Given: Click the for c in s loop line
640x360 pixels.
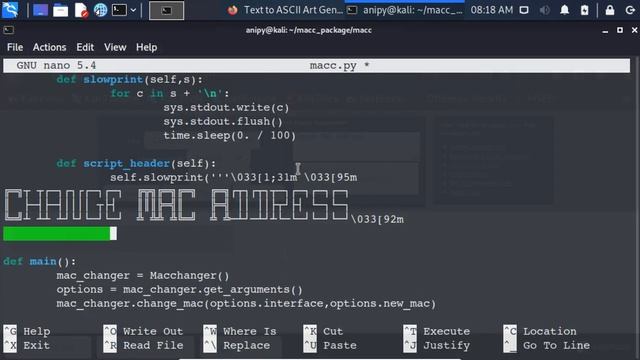Looking at the screenshot, I should coord(170,93).
